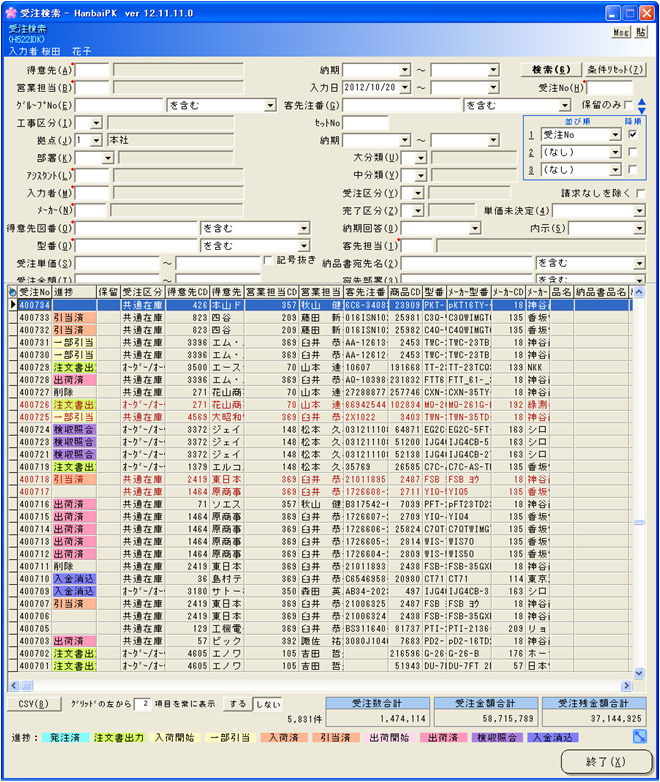Viewport: 660px width, 782px height.
Task: Click the 条件リセット button
Action: [x=616, y=70]
